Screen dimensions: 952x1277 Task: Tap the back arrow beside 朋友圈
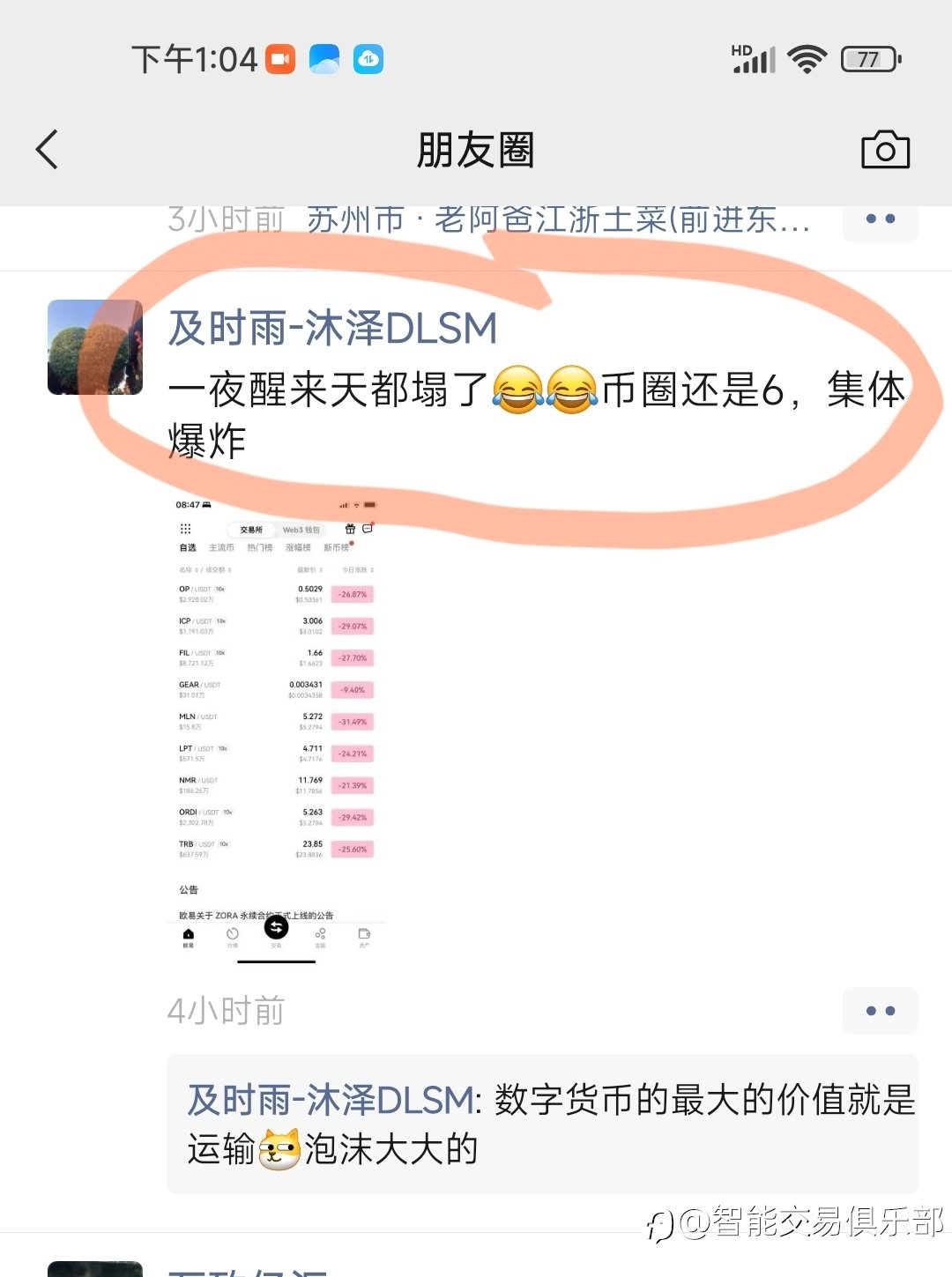point(48,149)
